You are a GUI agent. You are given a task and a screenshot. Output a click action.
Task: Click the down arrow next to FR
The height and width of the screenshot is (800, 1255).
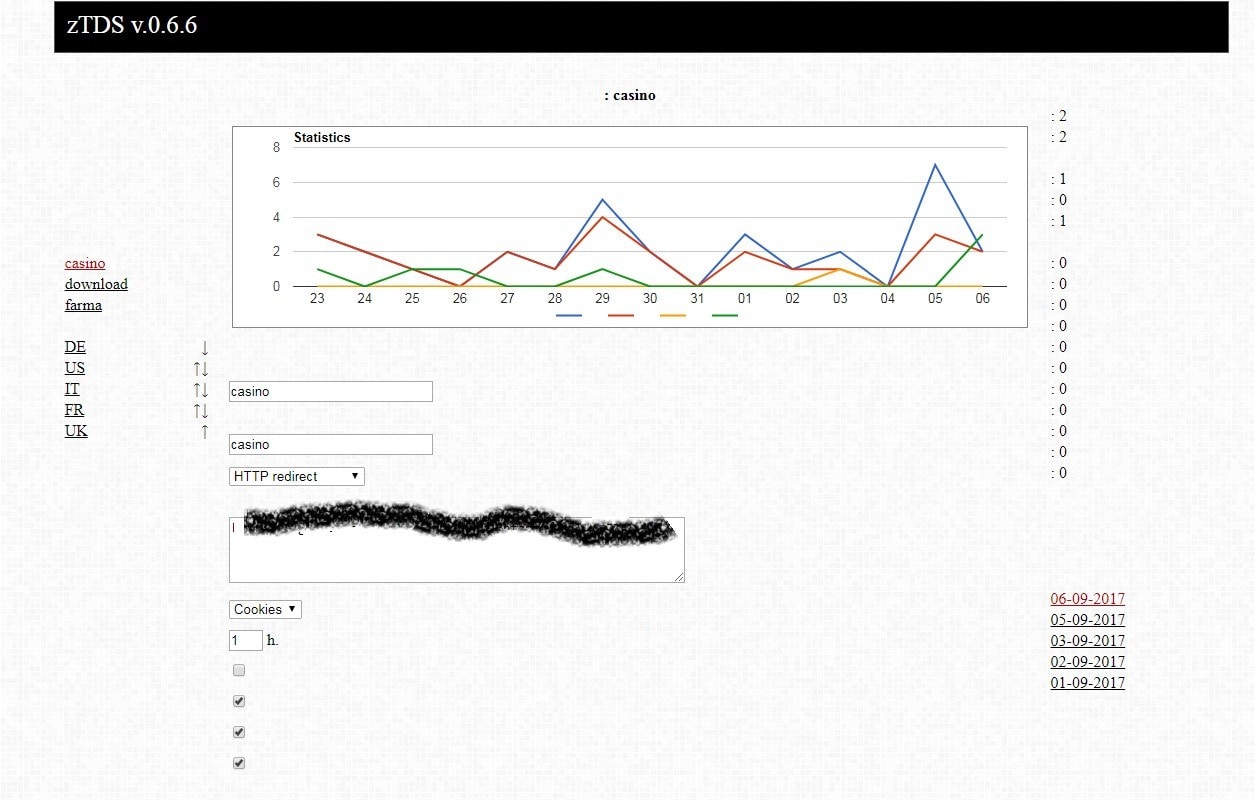point(205,411)
